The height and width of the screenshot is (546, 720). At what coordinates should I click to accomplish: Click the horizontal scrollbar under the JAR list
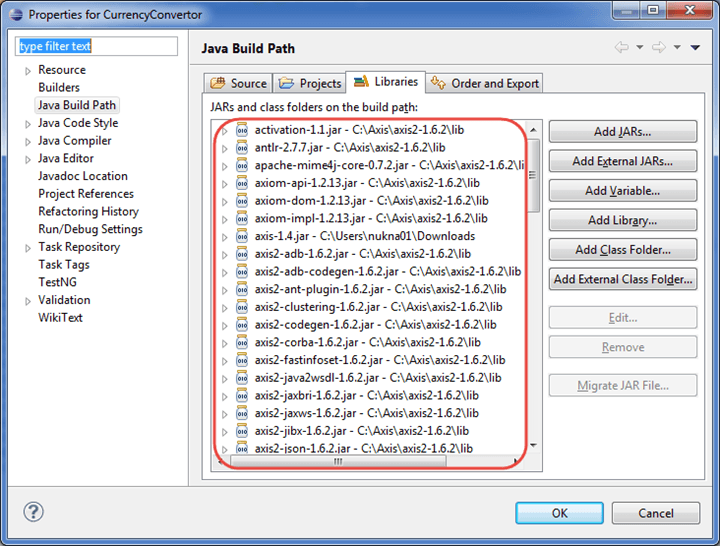[x=340, y=461]
